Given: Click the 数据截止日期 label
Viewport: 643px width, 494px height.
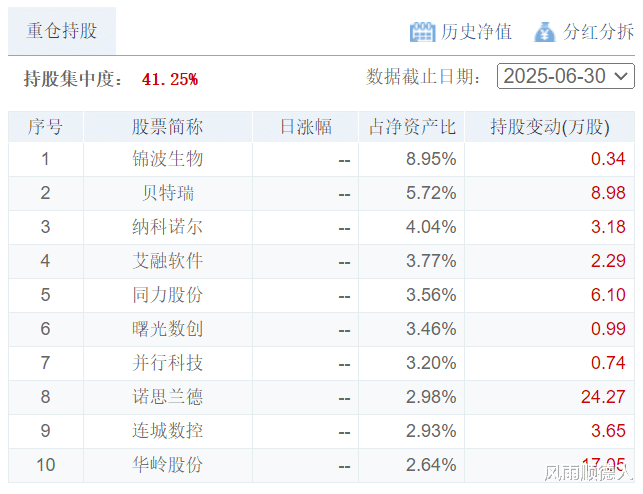Looking at the screenshot, I should pyautogui.click(x=423, y=77).
